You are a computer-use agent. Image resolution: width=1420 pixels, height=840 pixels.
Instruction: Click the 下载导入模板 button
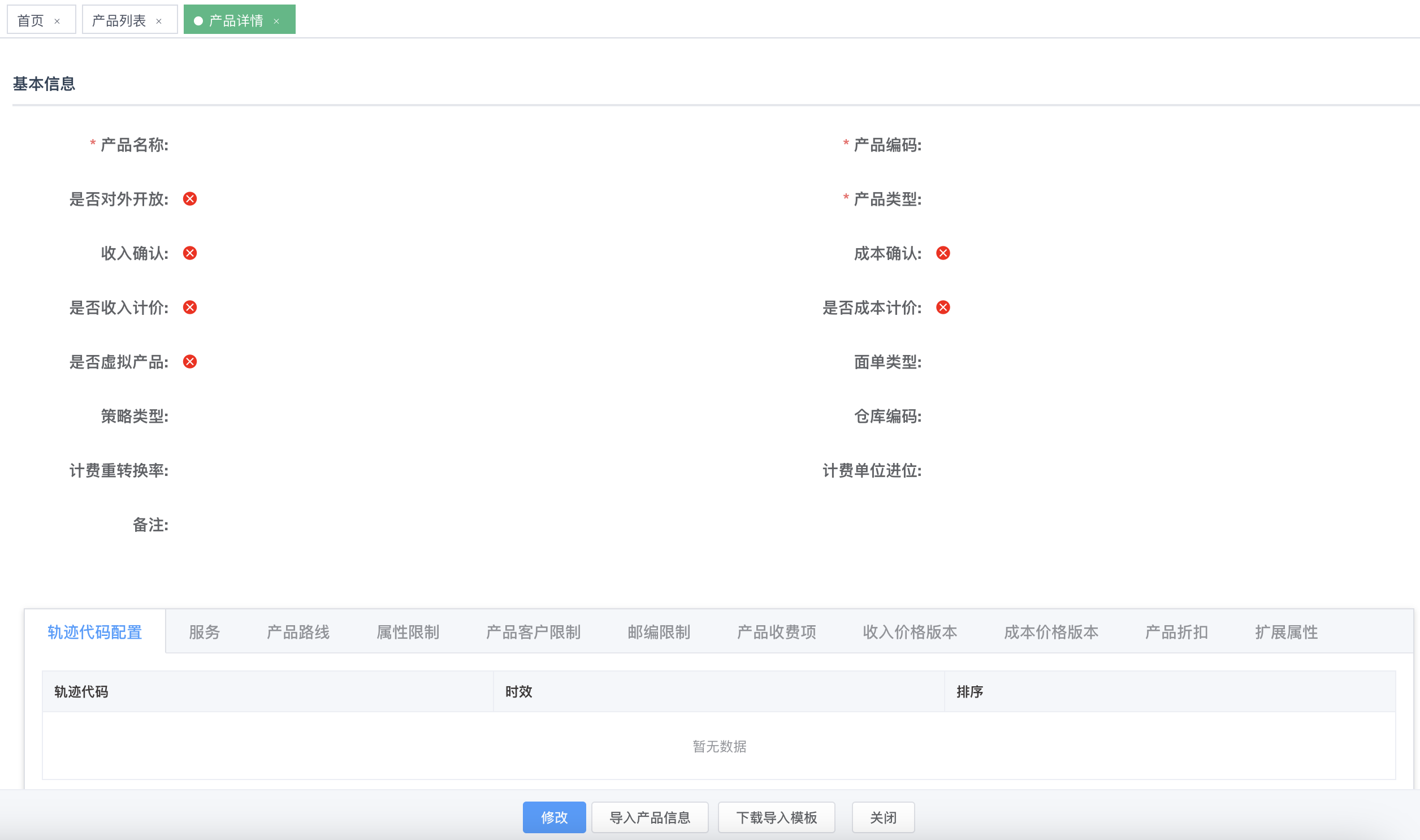click(x=776, y=817)
